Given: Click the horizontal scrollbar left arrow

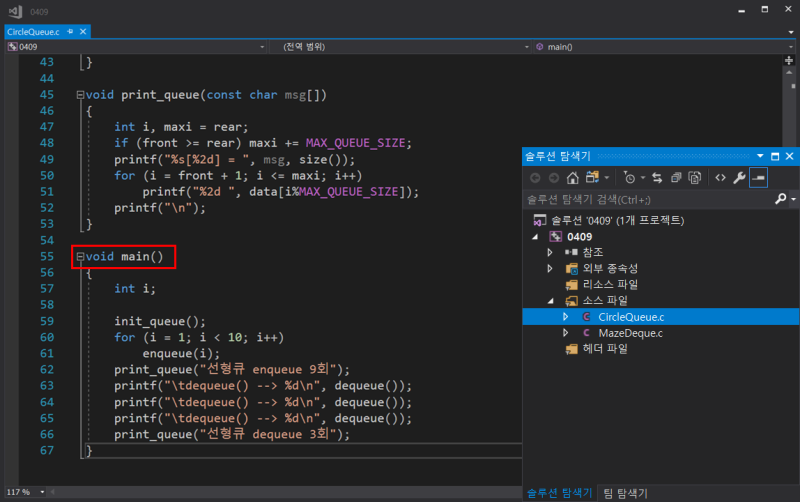Looking at the screenshot, I should 53,492.
